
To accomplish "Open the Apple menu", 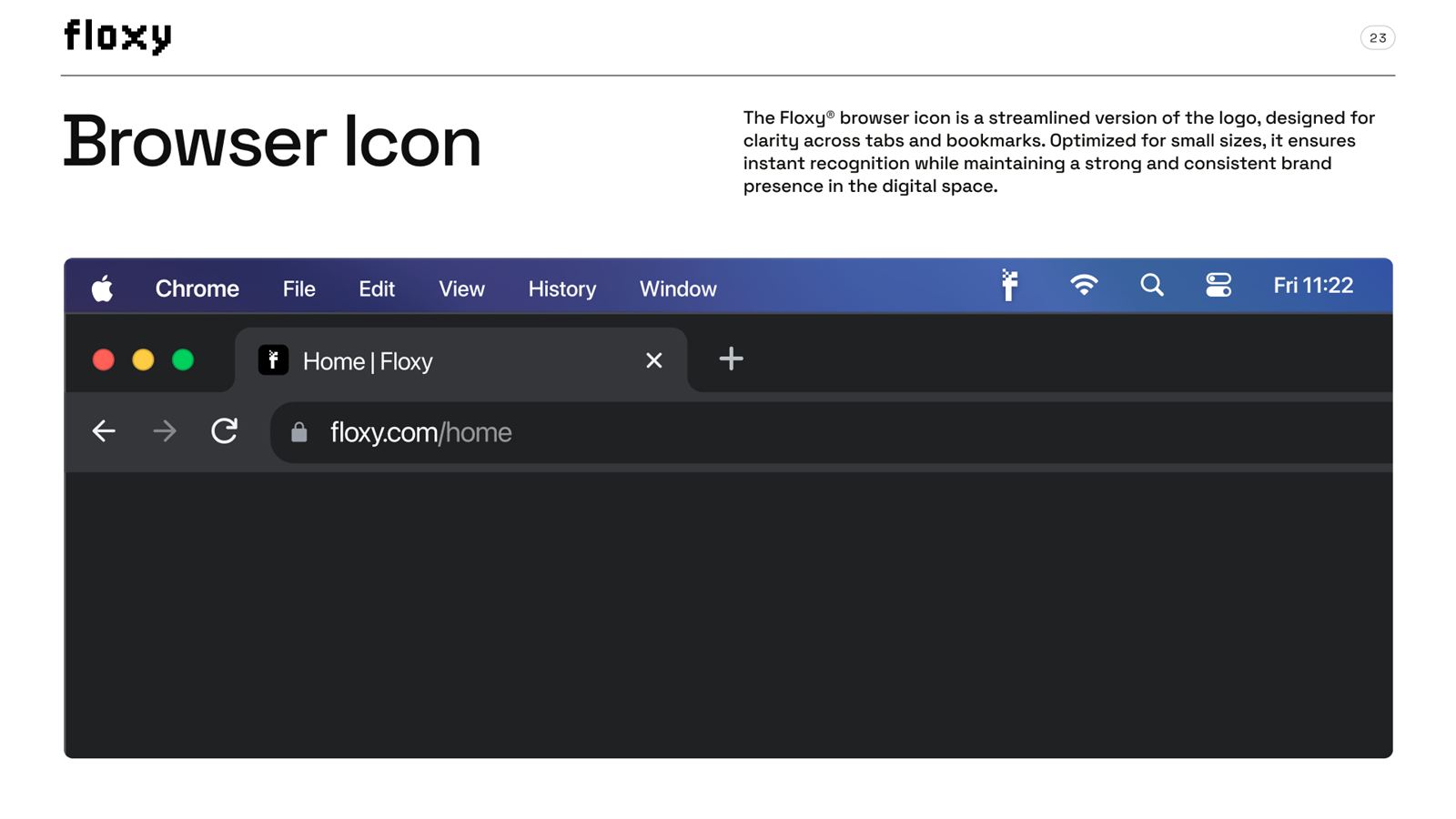I will (102, 288).
